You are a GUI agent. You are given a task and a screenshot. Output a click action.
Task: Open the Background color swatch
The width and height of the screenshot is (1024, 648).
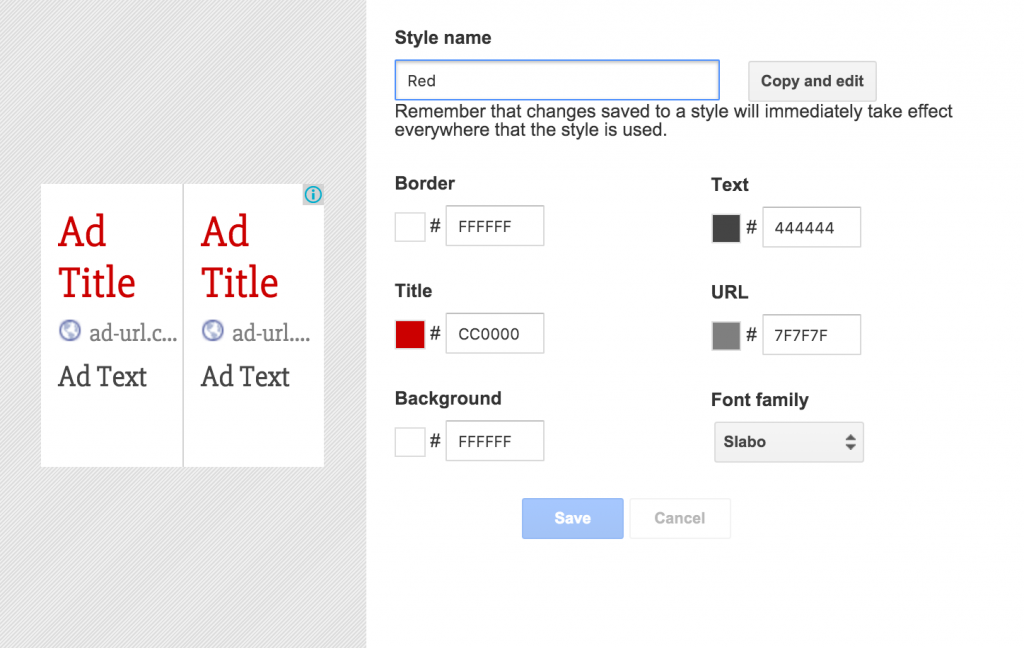tap(410, 441)
